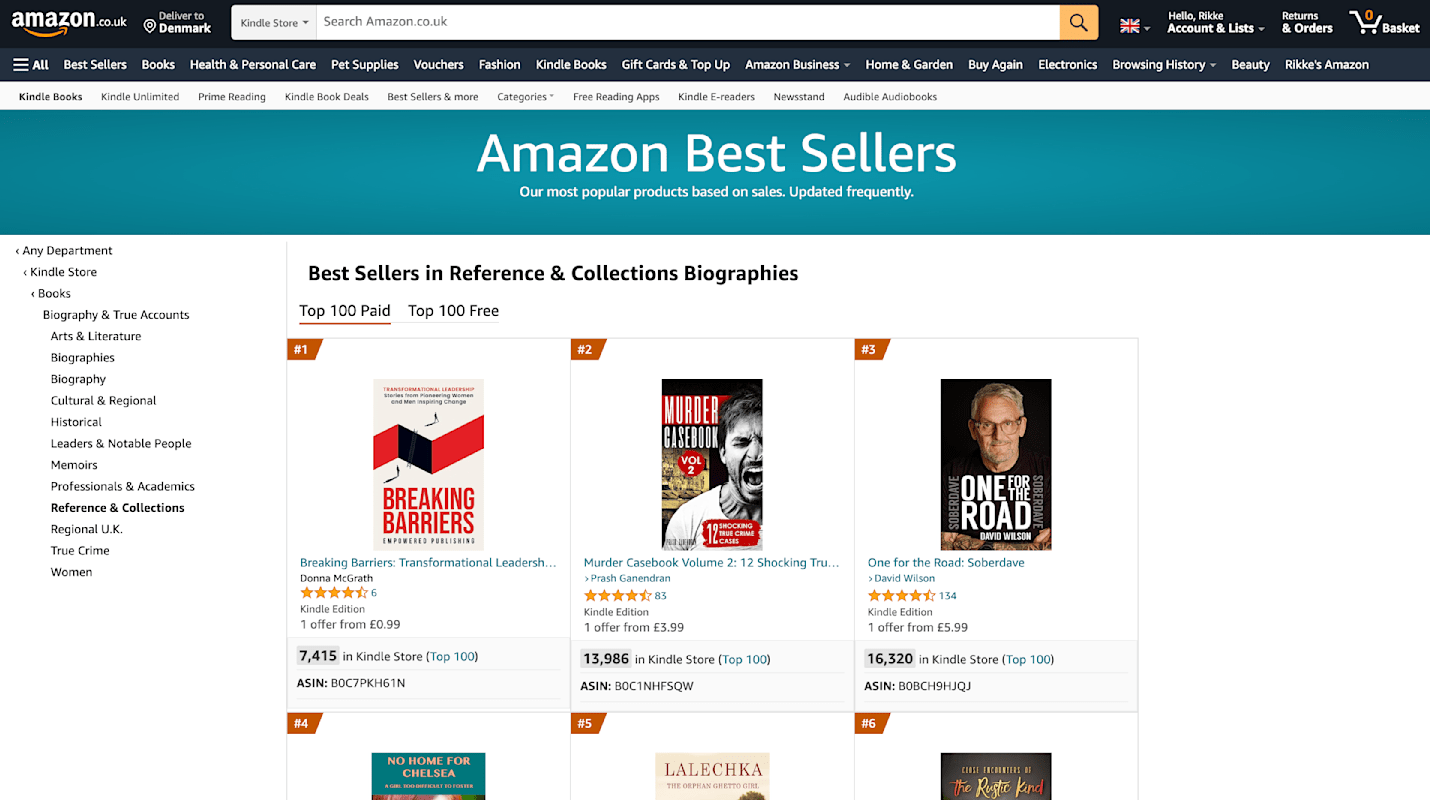
Task: Switch to the Top 100 Free tab
Action: [453, 311]
